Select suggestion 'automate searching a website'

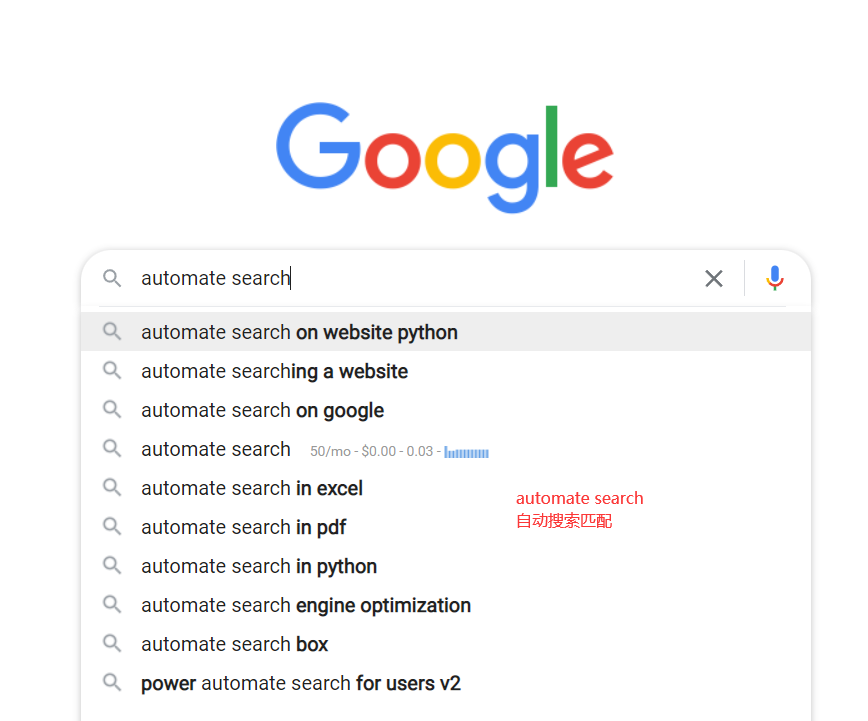(274, 371)
